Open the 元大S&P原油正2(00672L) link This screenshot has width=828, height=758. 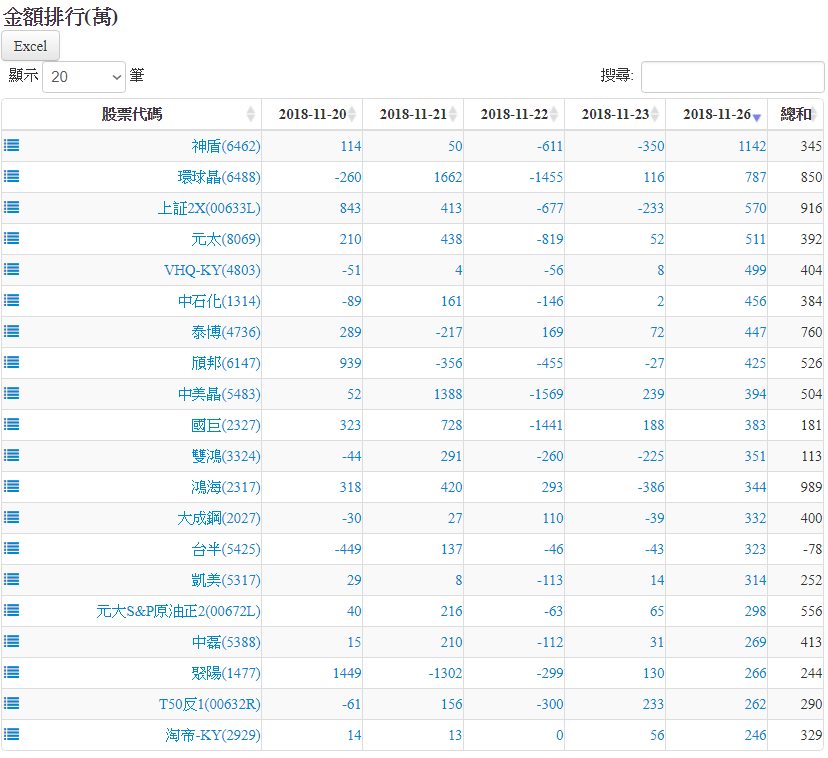(178, 611)
